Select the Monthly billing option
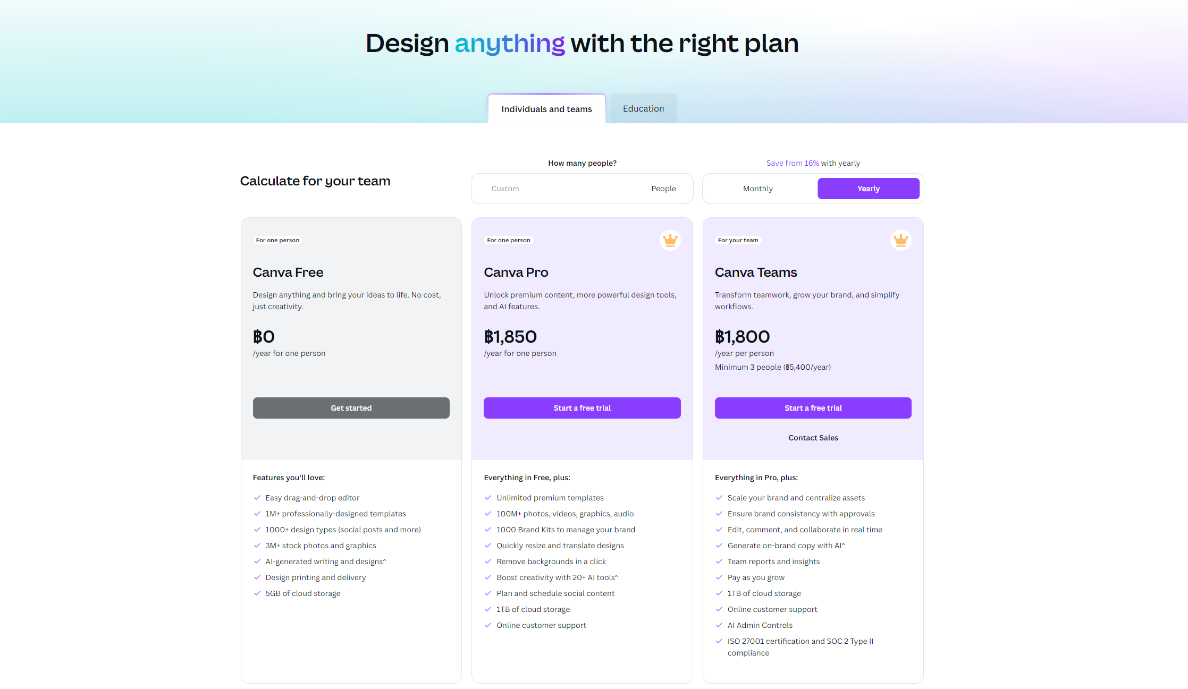The width and height of the screenshot is (1188, 689). coord(758,188)
